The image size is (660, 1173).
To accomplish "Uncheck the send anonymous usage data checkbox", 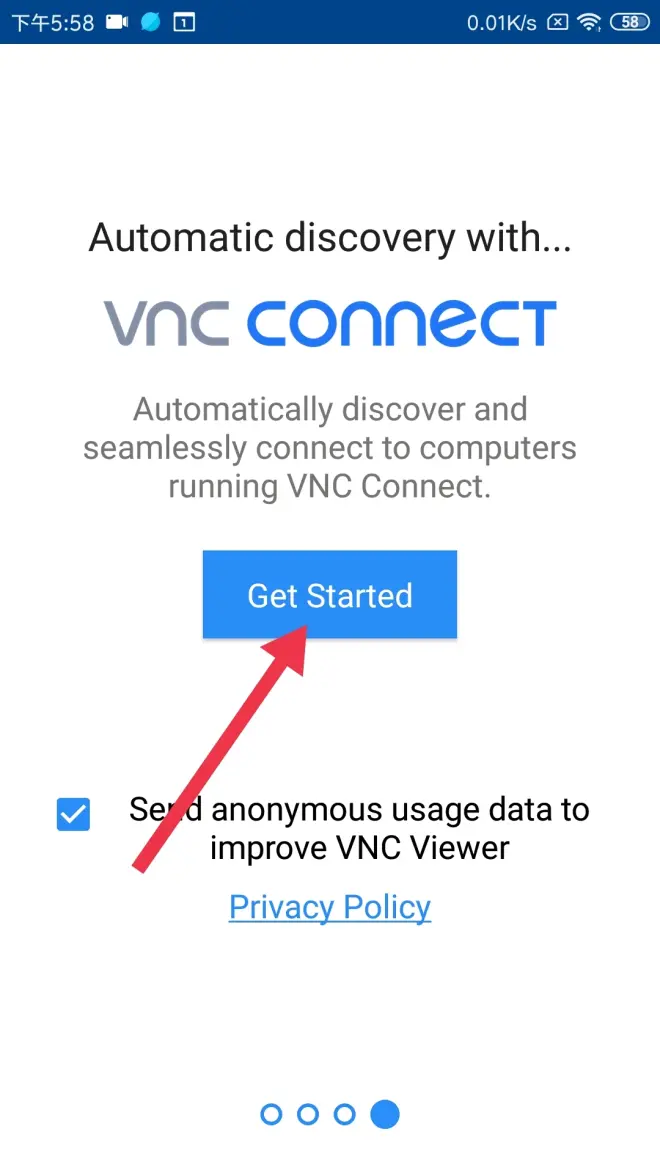I will pyautogui.click(x=73, y=815).
